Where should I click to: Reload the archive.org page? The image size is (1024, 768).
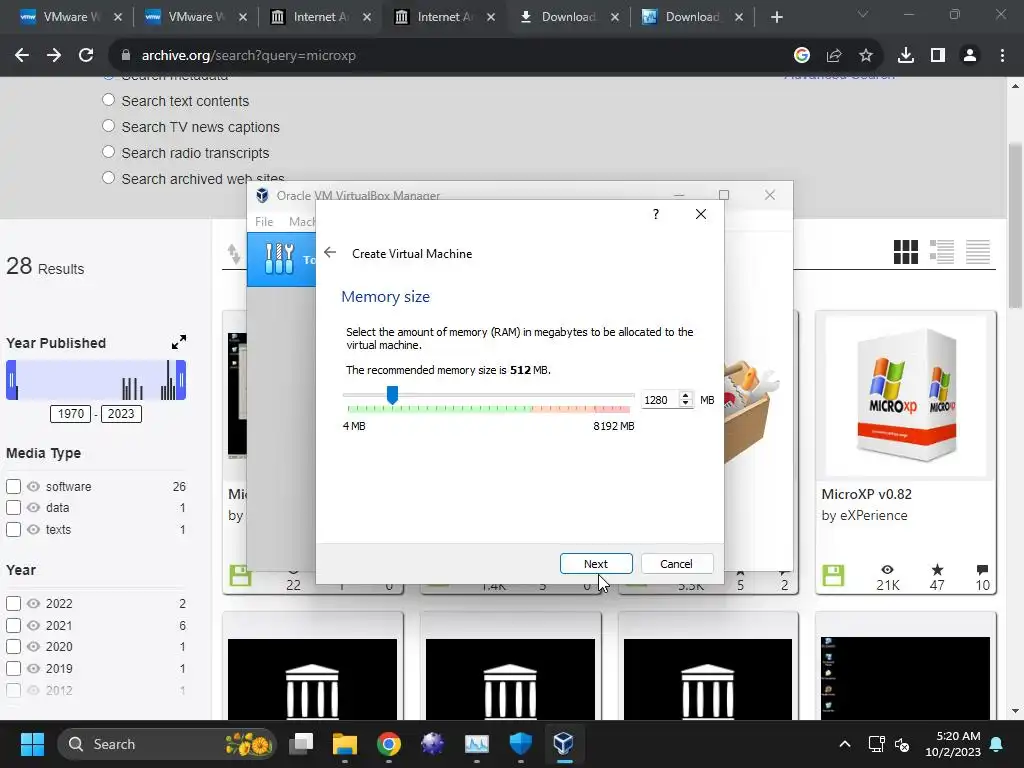[86, 56]
